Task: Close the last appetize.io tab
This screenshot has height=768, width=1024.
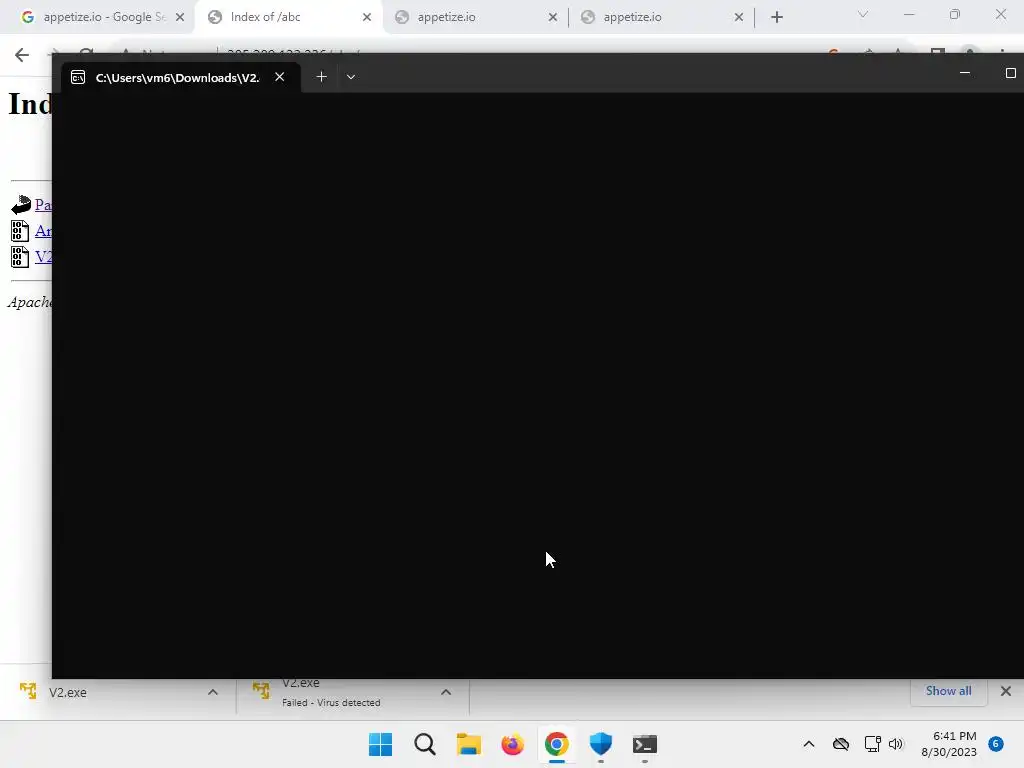Action: 739,17
